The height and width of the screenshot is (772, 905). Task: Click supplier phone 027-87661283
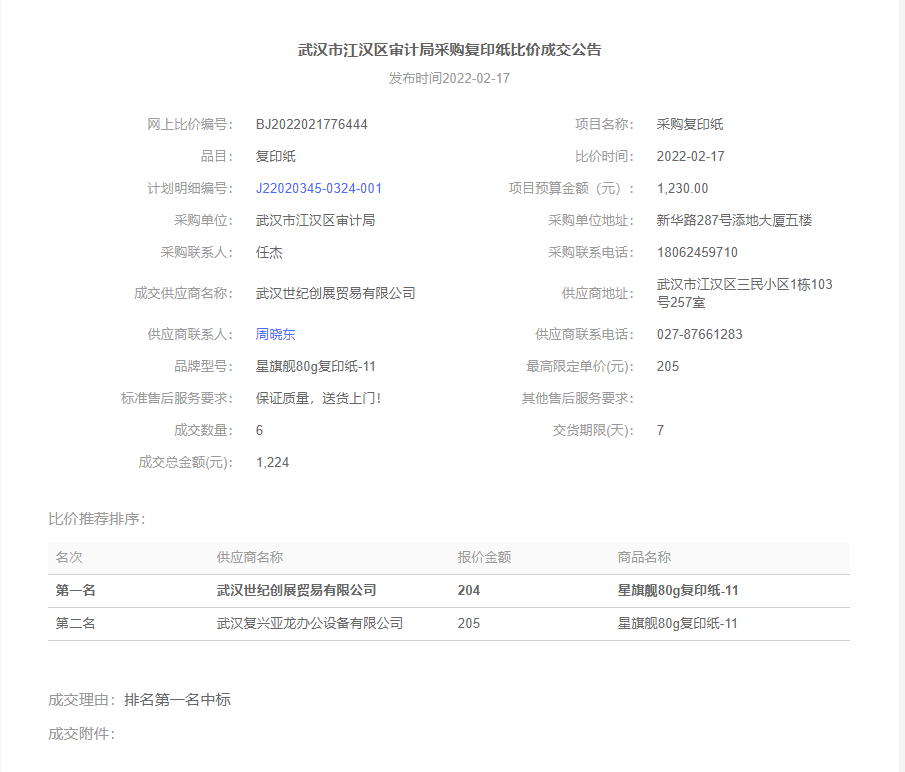(x=699, y=335)
